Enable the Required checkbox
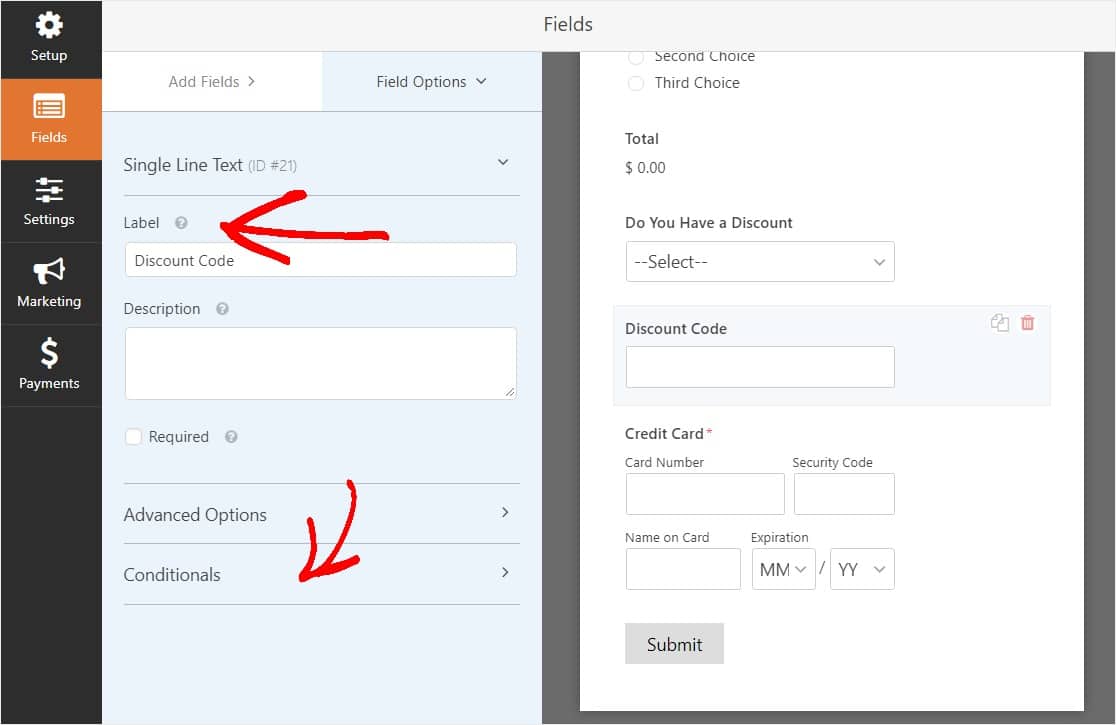Viewport: 1116px width, 725px height. coord(133,436)
